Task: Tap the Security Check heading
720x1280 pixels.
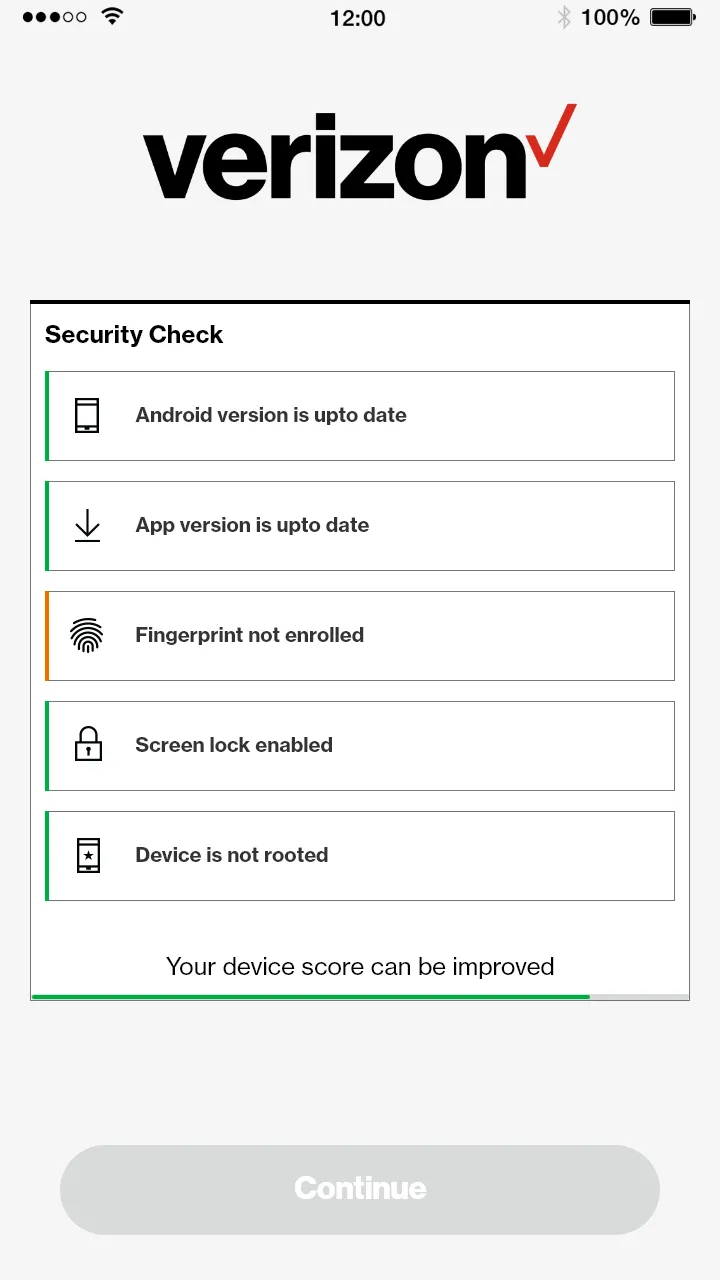Action: (134, 335)
